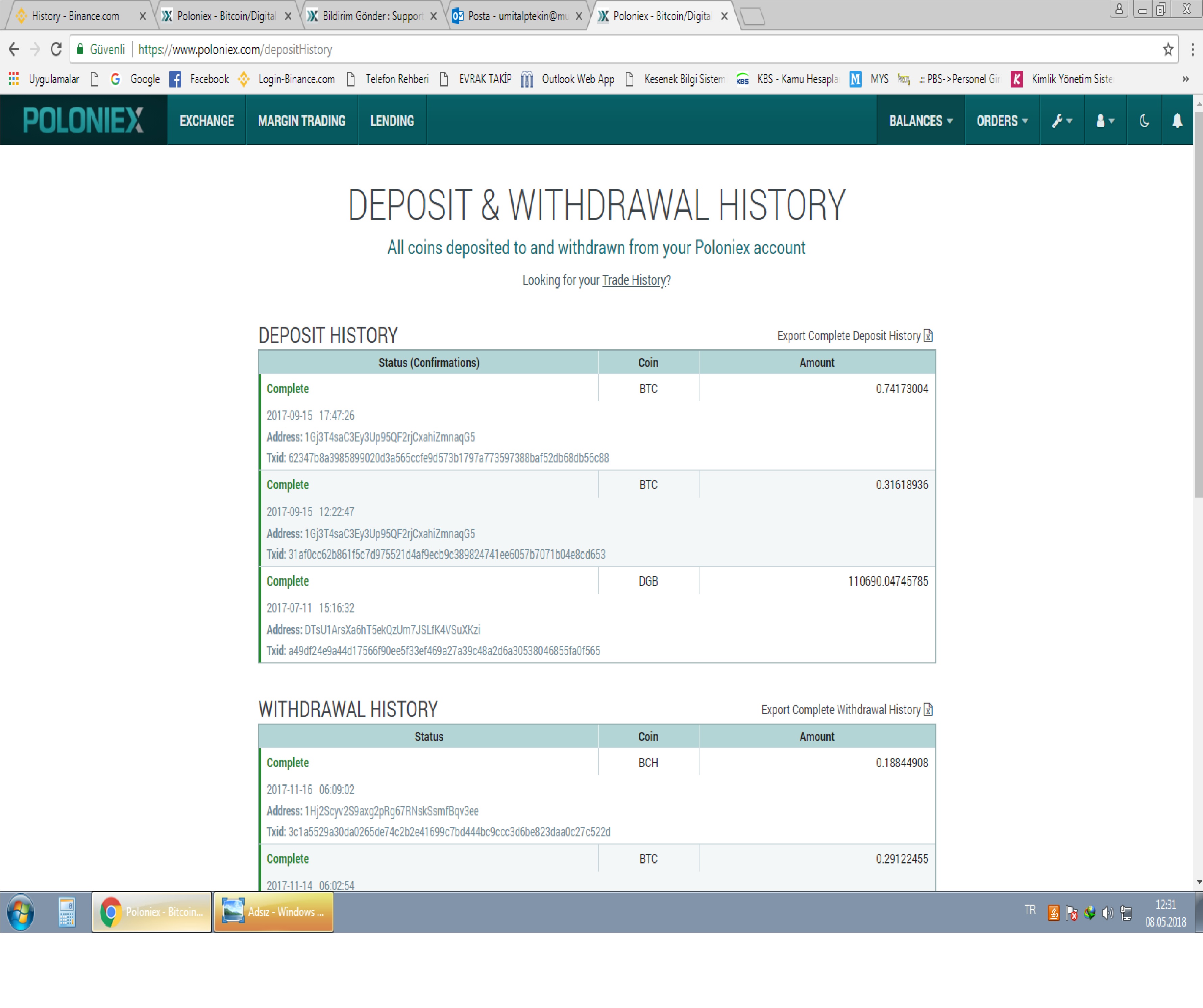Open the wrench settings menu

pos(1061,120)
